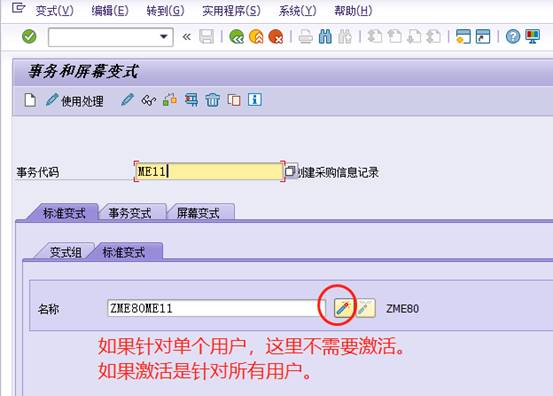Click the circled Activate variant icon
Screen dimensions: 553x396
pyautogui.click(x=343, y=308)
